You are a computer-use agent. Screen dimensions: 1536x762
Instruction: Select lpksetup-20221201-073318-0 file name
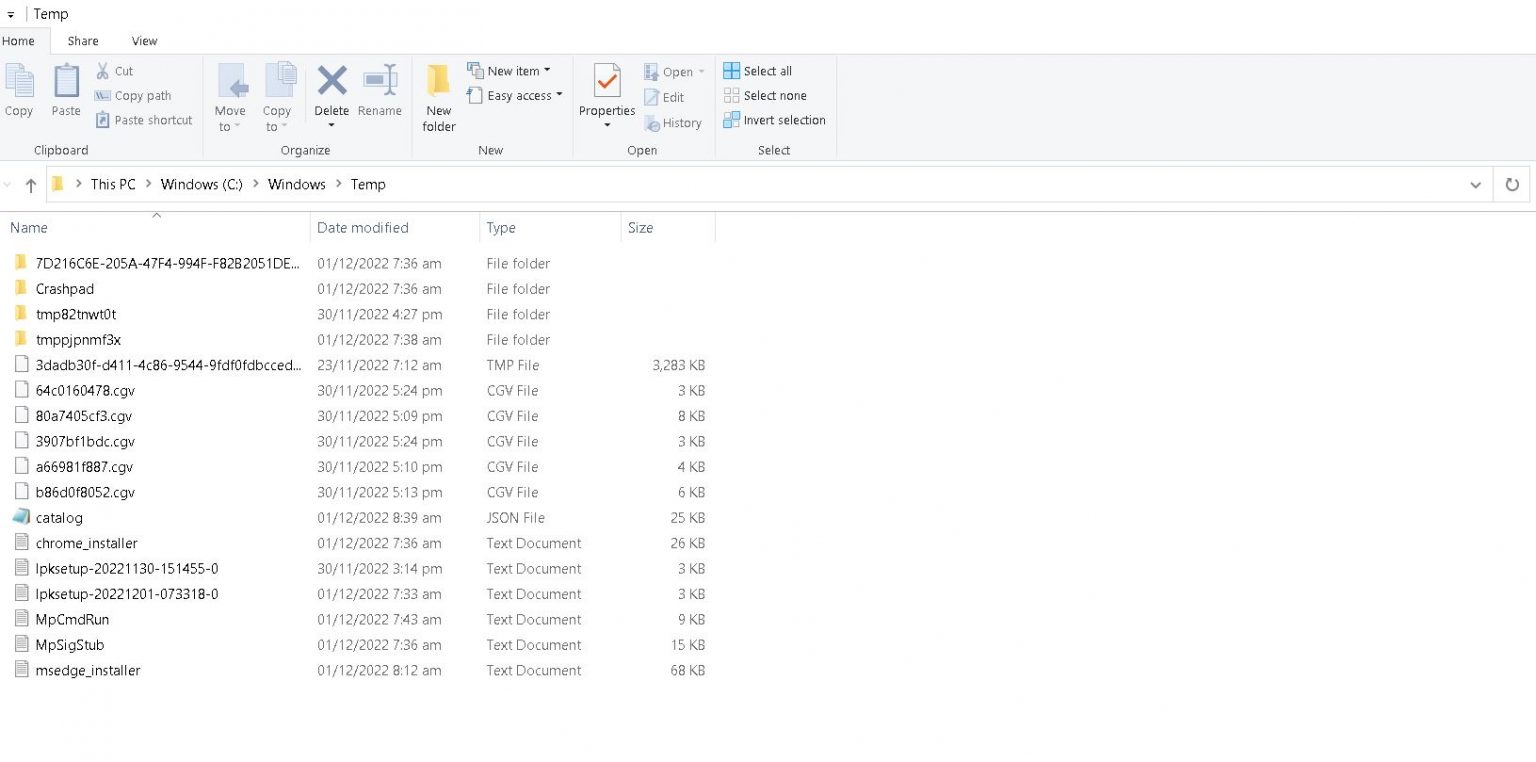tap(127, 594)
